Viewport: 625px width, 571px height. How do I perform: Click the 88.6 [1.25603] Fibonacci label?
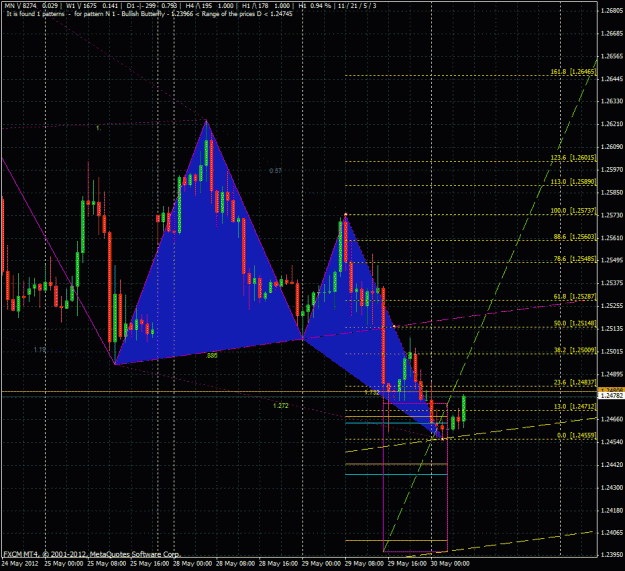575,237
